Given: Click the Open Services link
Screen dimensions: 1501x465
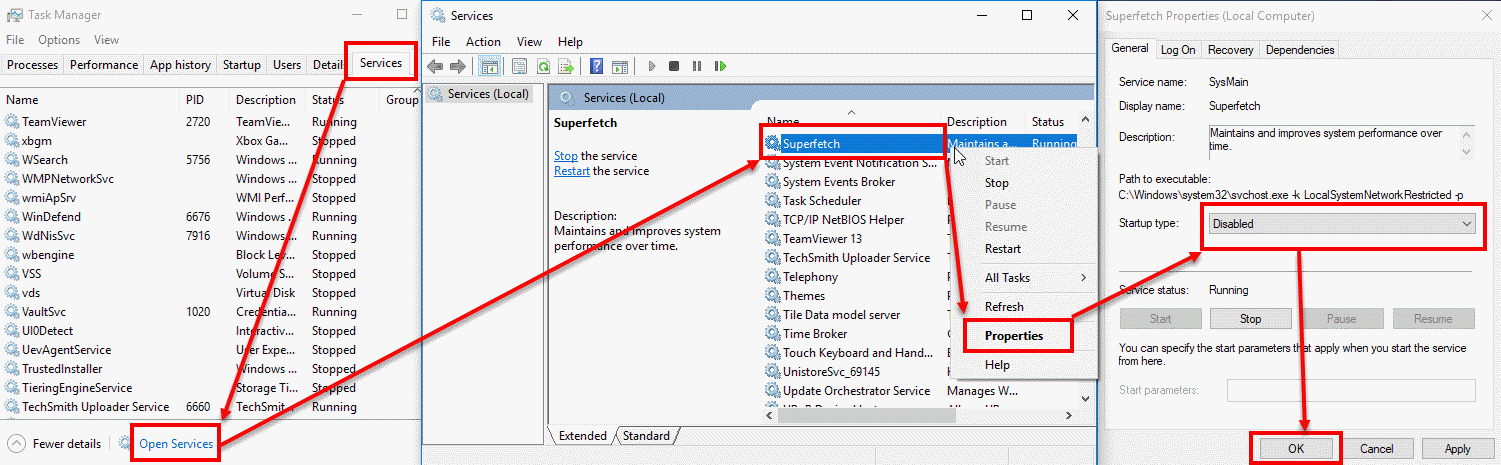Looking at the screenshot, I should (176, 444).
